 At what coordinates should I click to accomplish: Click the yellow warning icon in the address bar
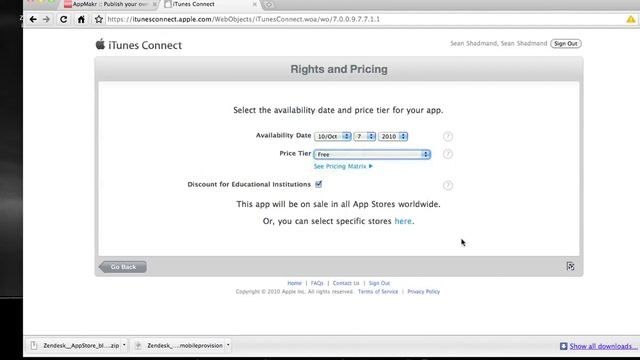click(x=631, y=19)
